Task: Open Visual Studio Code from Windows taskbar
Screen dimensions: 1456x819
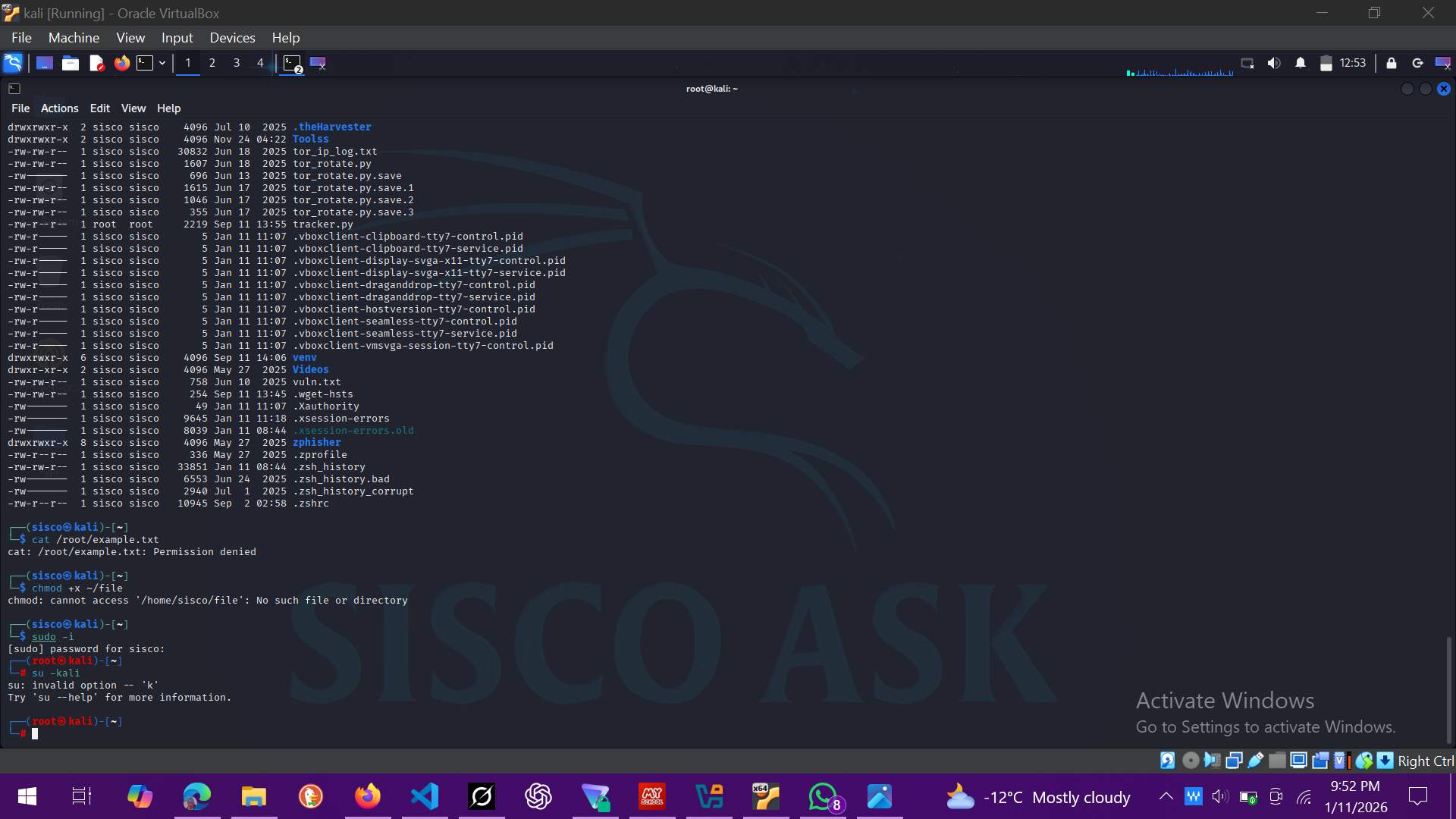Action: point(425,796)
